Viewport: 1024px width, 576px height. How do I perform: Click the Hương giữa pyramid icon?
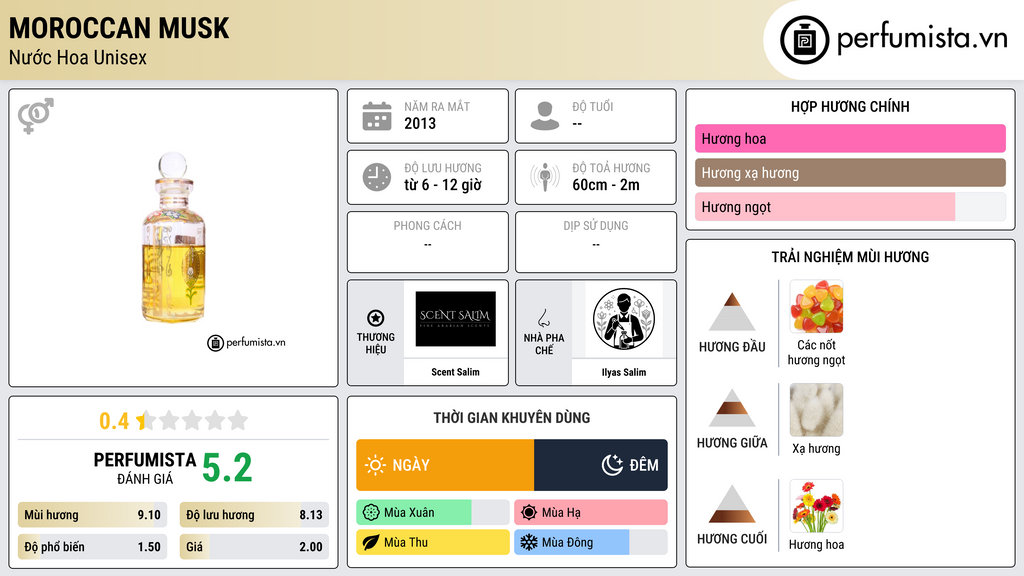[732, 408]
